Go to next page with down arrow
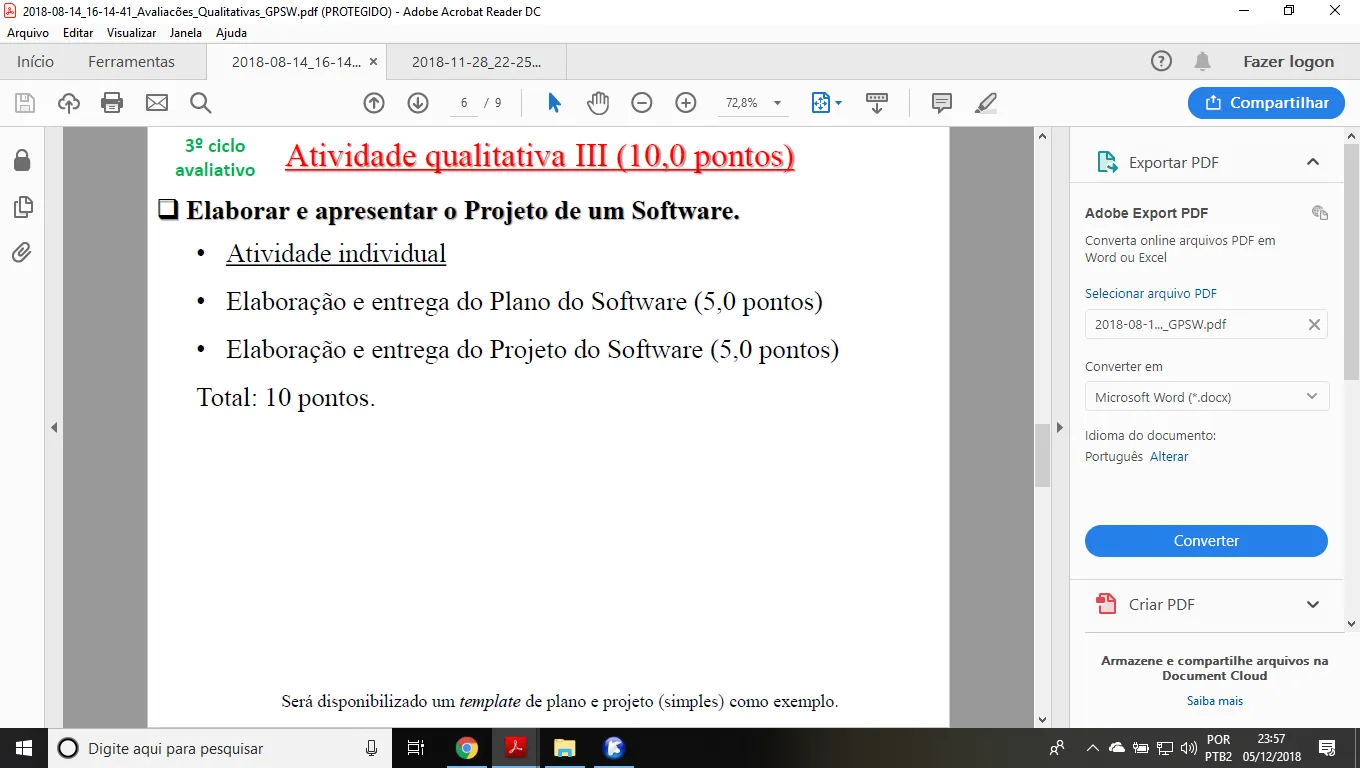The height and width of the screenshot is (768, 1360). coord(418,103)
